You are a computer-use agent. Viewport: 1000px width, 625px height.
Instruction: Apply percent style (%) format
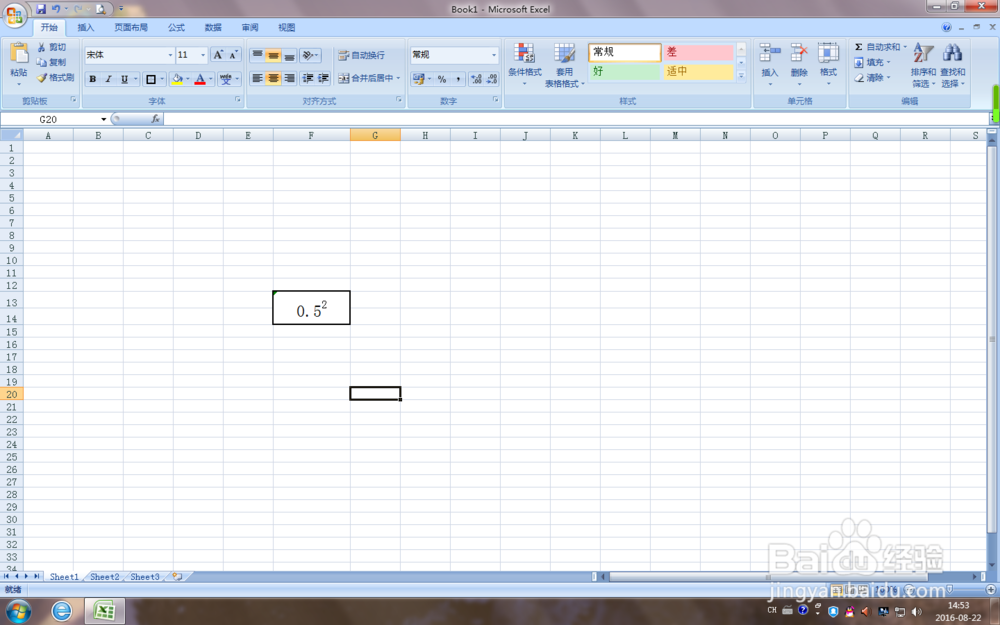(442, 78)
